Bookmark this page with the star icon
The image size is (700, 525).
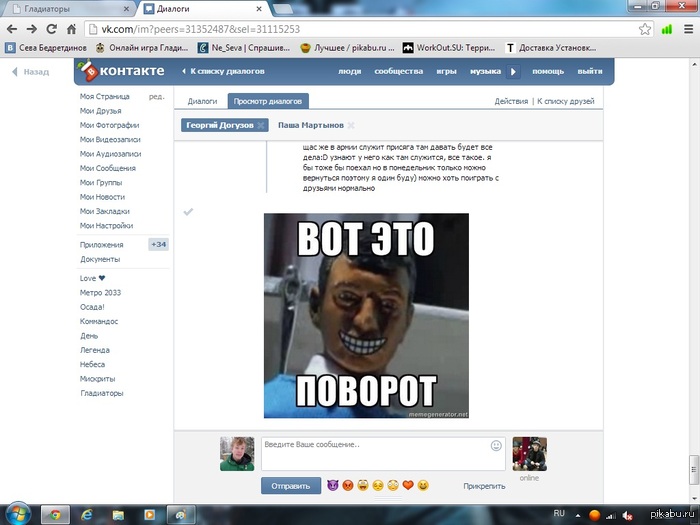click(x=645, y=29)
